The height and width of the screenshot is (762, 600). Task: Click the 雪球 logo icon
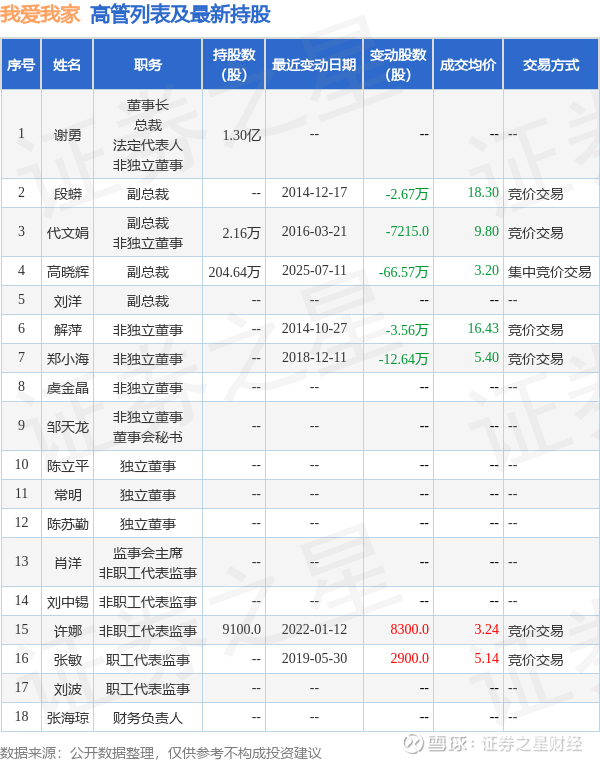tap(413, 743)
